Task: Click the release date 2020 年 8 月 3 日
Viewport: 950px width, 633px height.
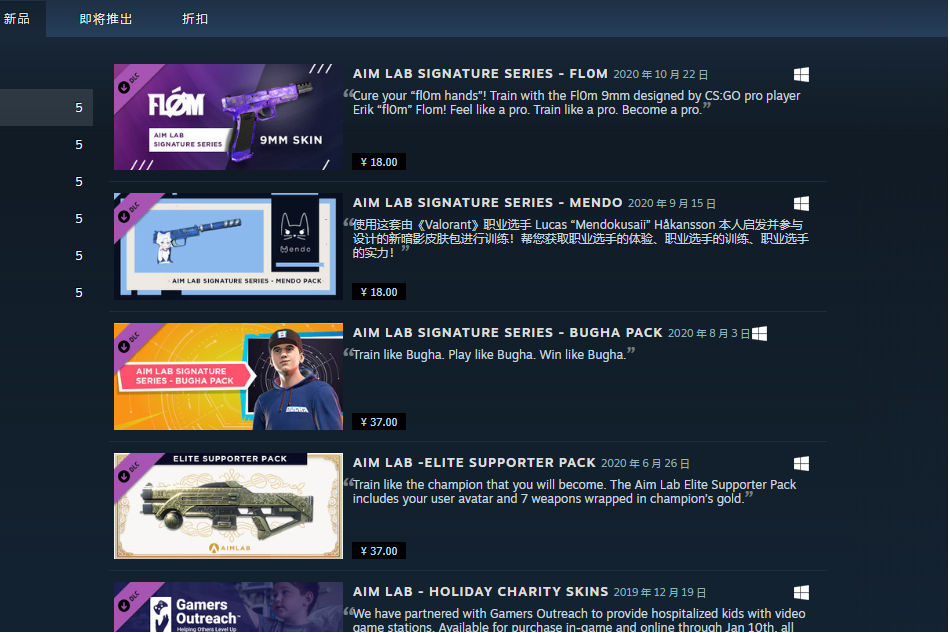Action: [709, 334]
